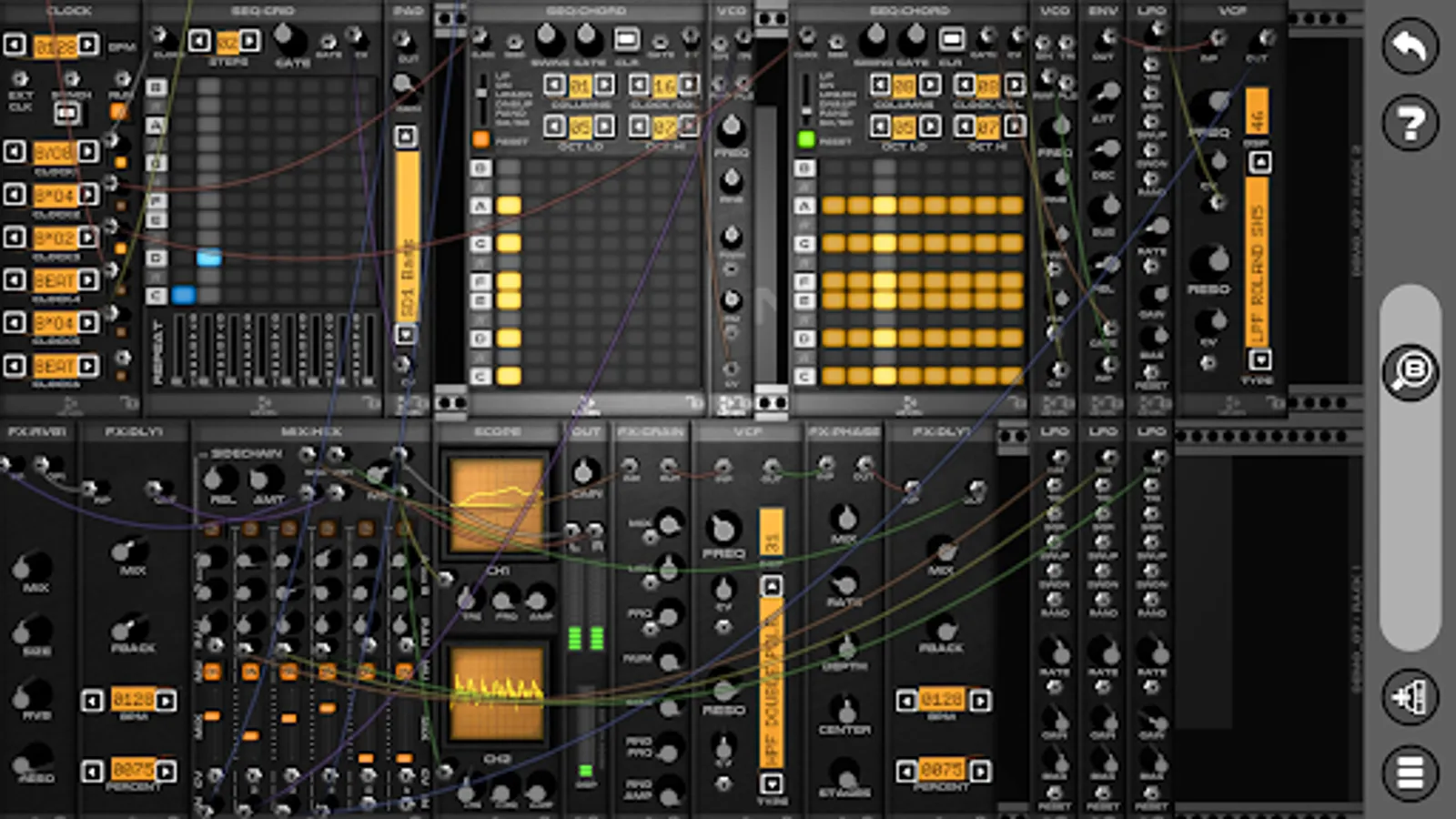This screenshot has height=819, width=1456.
Task: Click the rack vertical scroll handle
Action: point(1410,467)
